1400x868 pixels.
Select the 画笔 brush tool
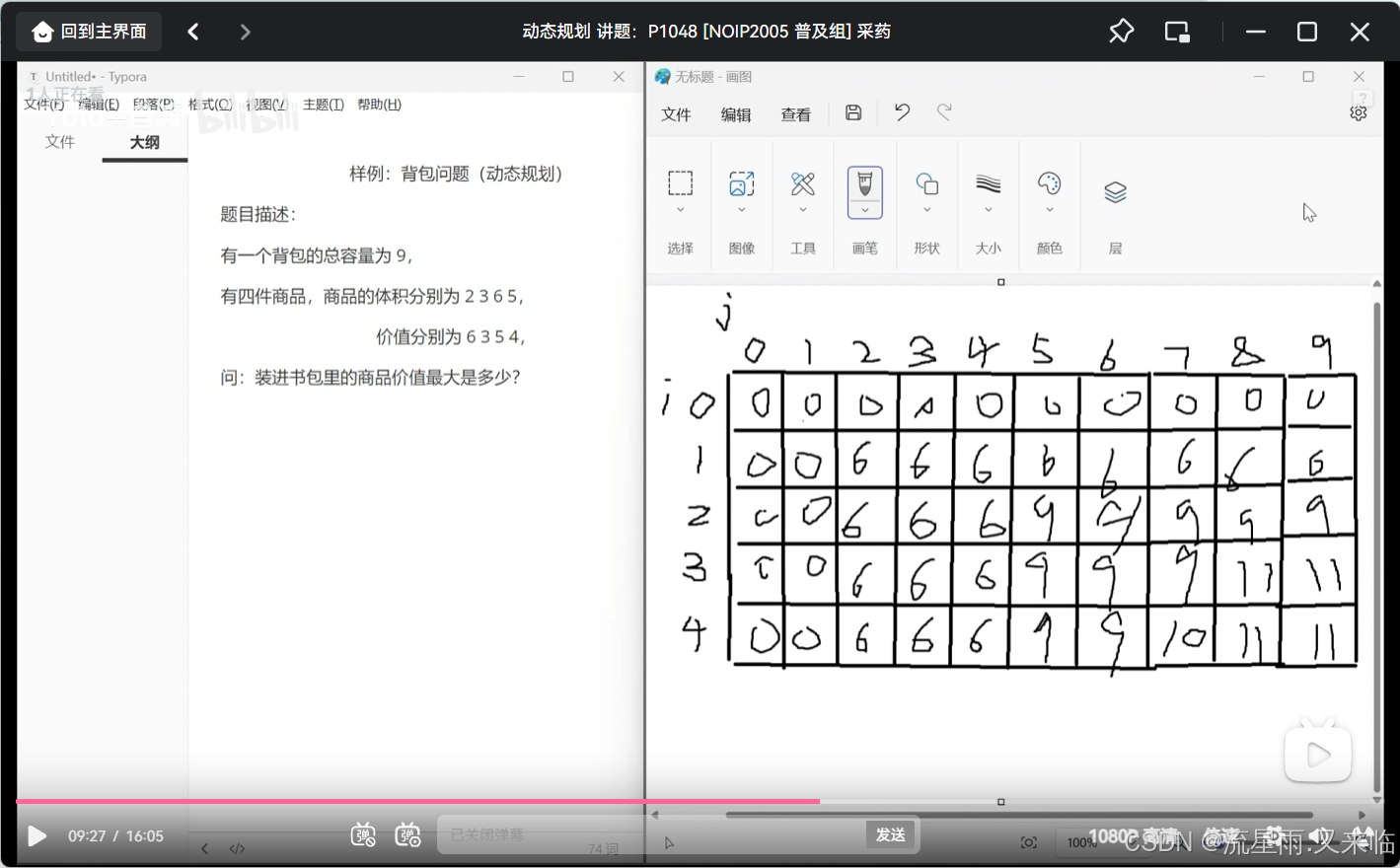pos(865,183)
